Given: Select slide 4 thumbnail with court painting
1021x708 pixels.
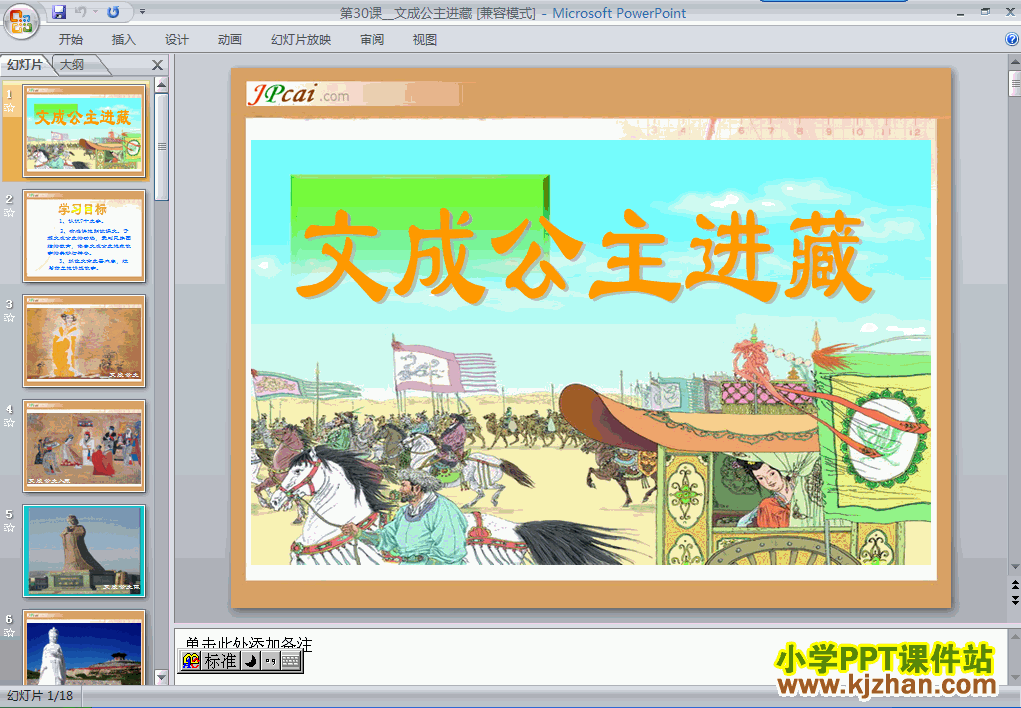Looking at the screenshot, I should [x=84, y=446].
